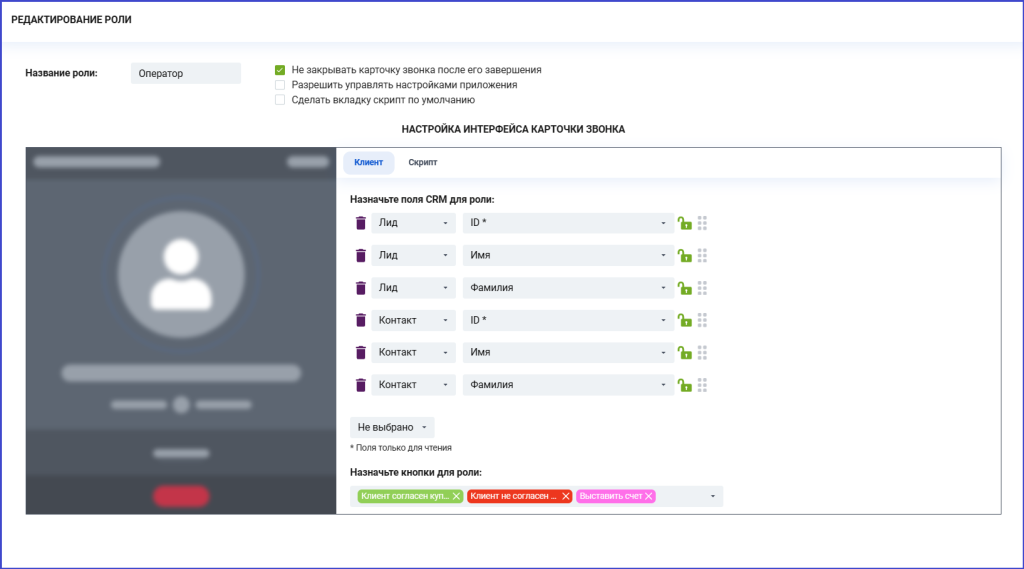Viewport: 1024px width, 569px height.
Task: Grab drag handle of Лид ID row
Action: 702,223
